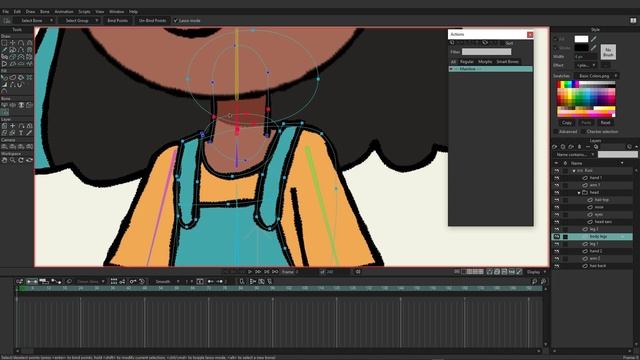Open the Bone menu
640x360 pixels.
(44, 12)
